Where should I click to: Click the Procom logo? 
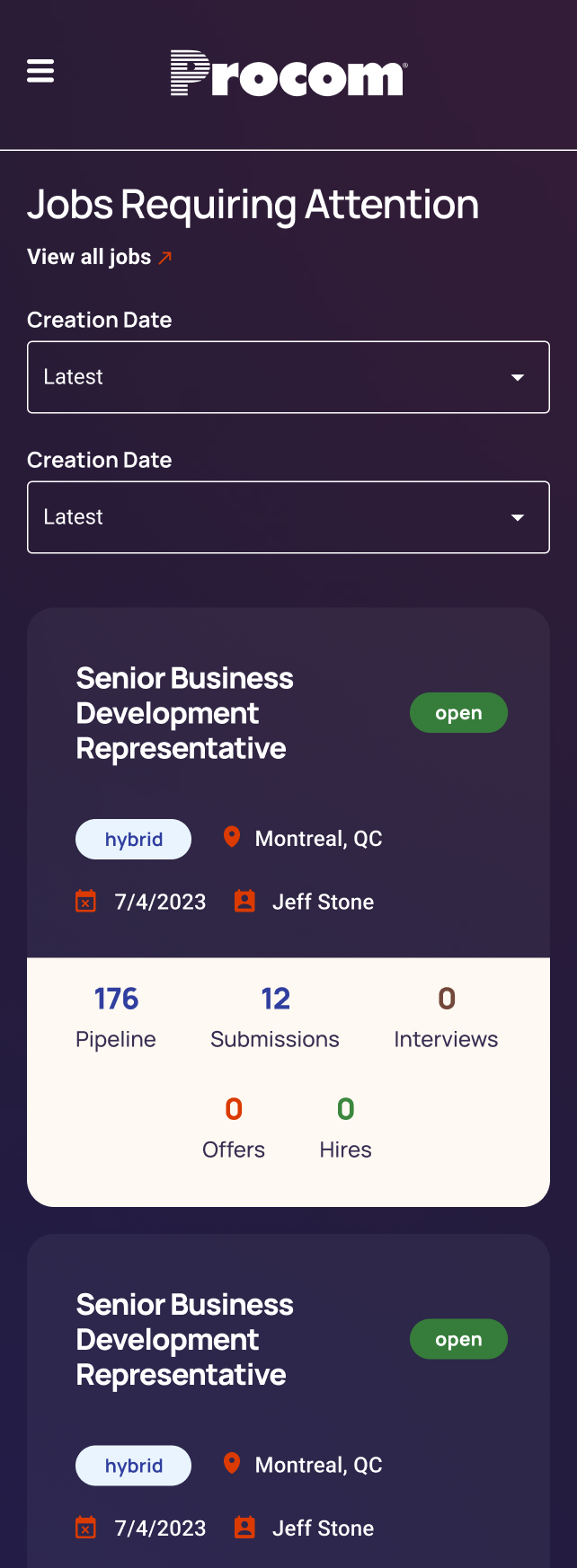[x=288, y=73]
